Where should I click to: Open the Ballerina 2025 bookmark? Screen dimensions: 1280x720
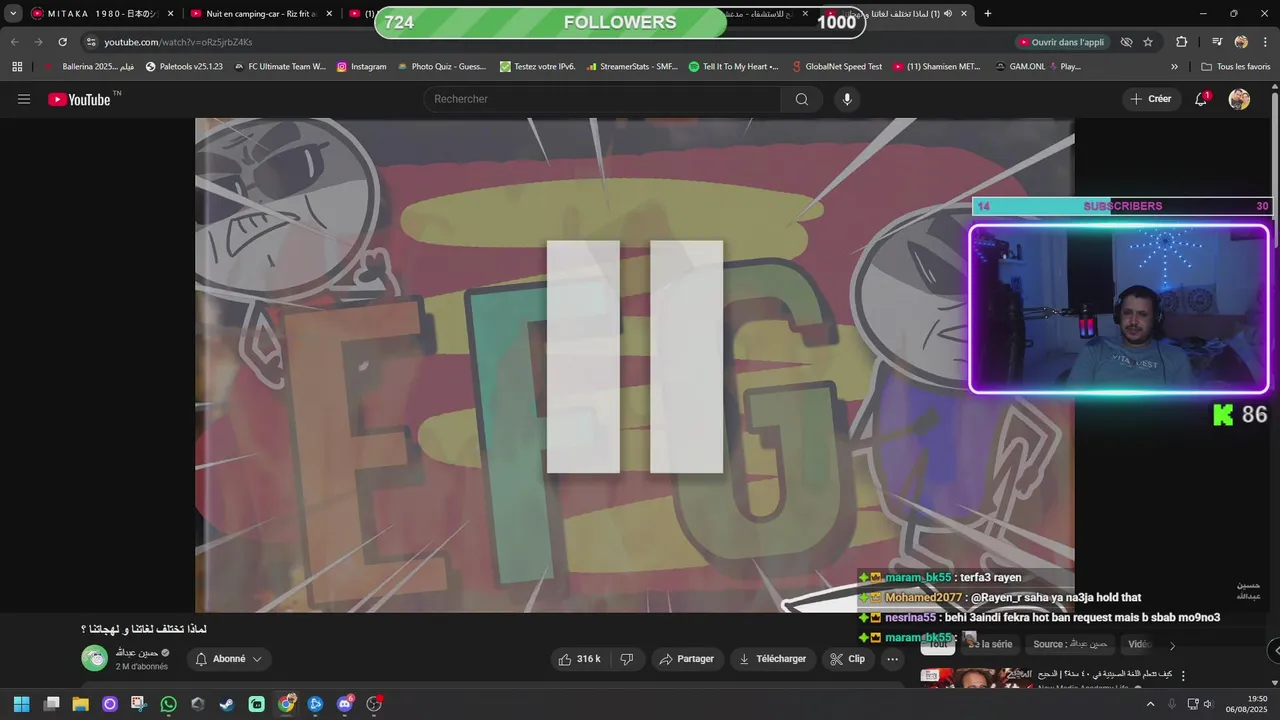(x=89, y=67)
